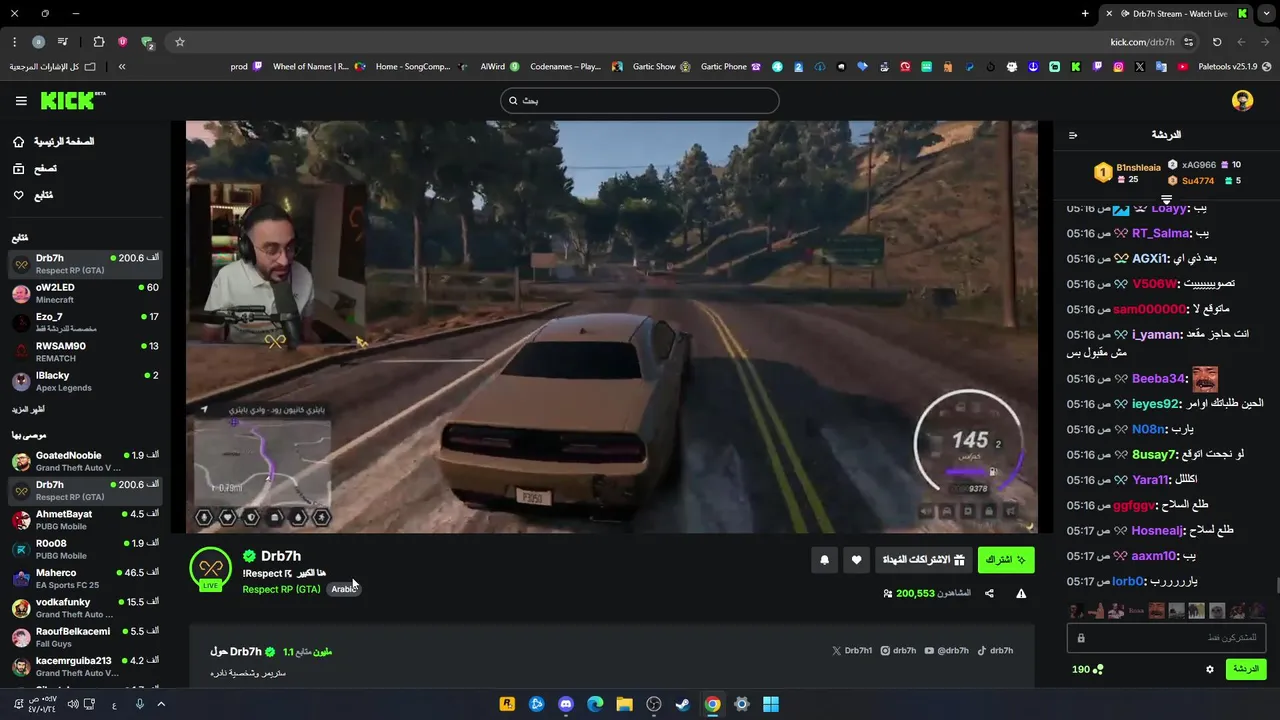Click the locked subscribers-only chat input
The image size is (1280, 720).
(x=1166, y=638)
